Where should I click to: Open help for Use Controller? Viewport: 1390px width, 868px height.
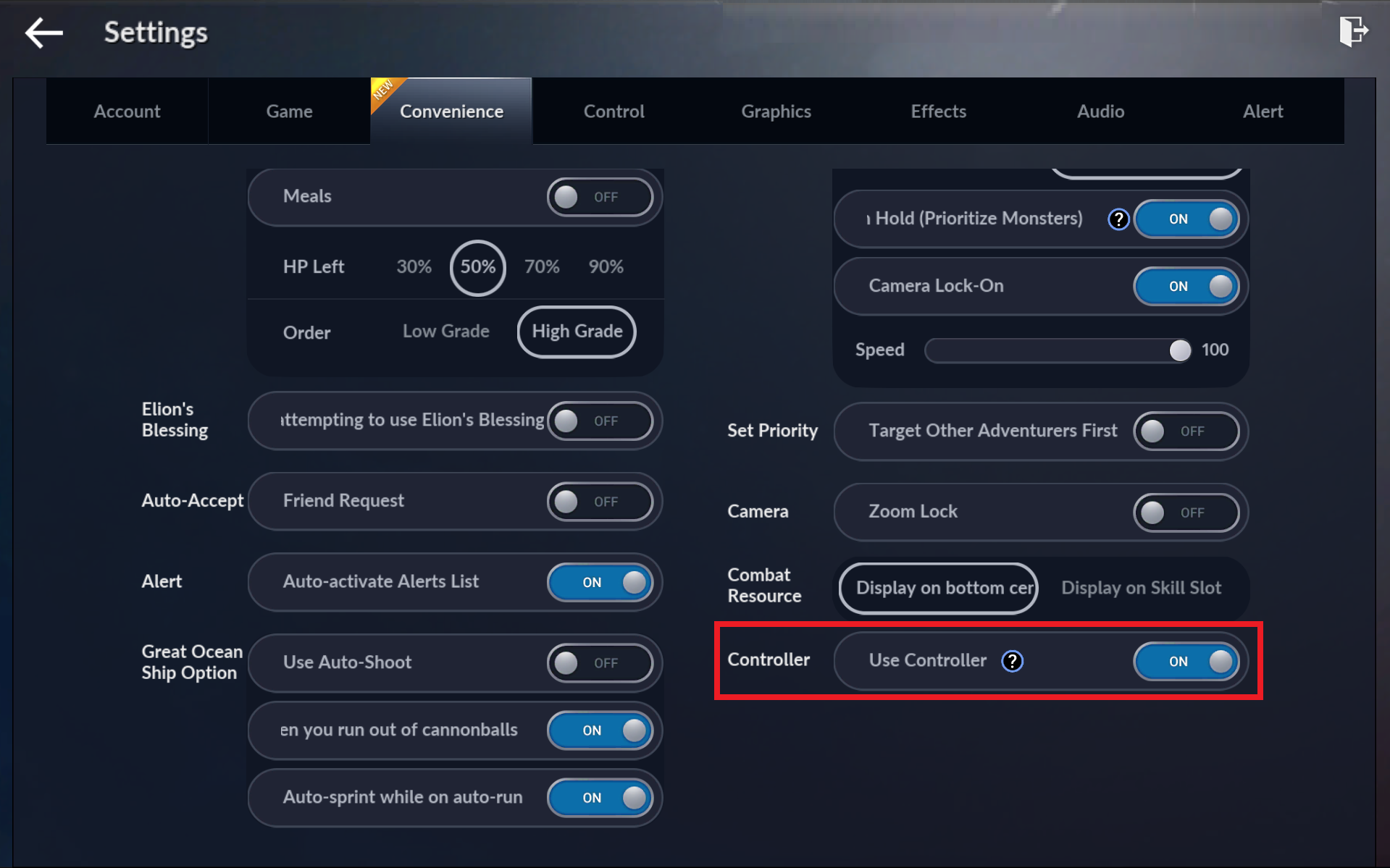coord(1012,661)
